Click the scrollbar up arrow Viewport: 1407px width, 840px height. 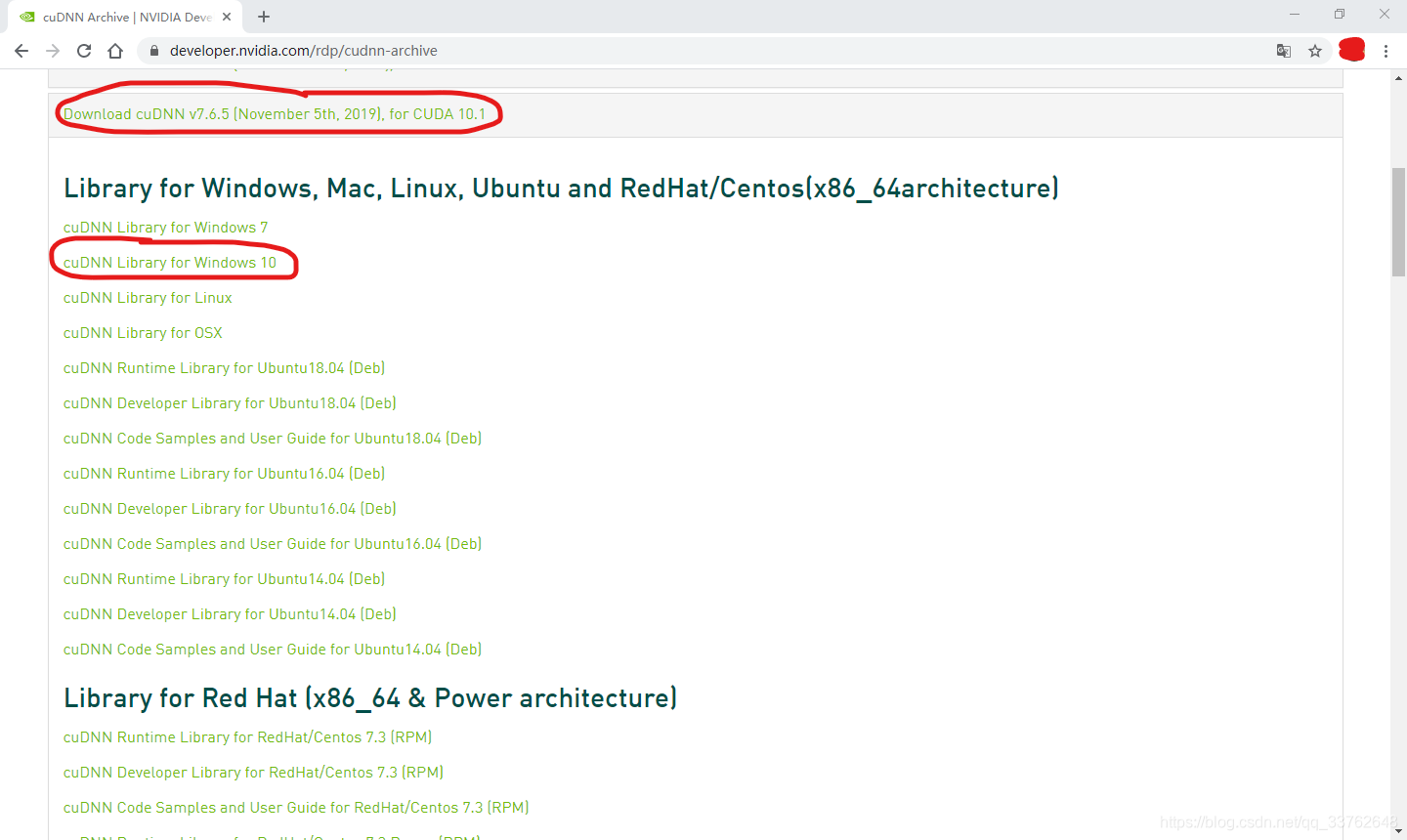pos(1398,77)
